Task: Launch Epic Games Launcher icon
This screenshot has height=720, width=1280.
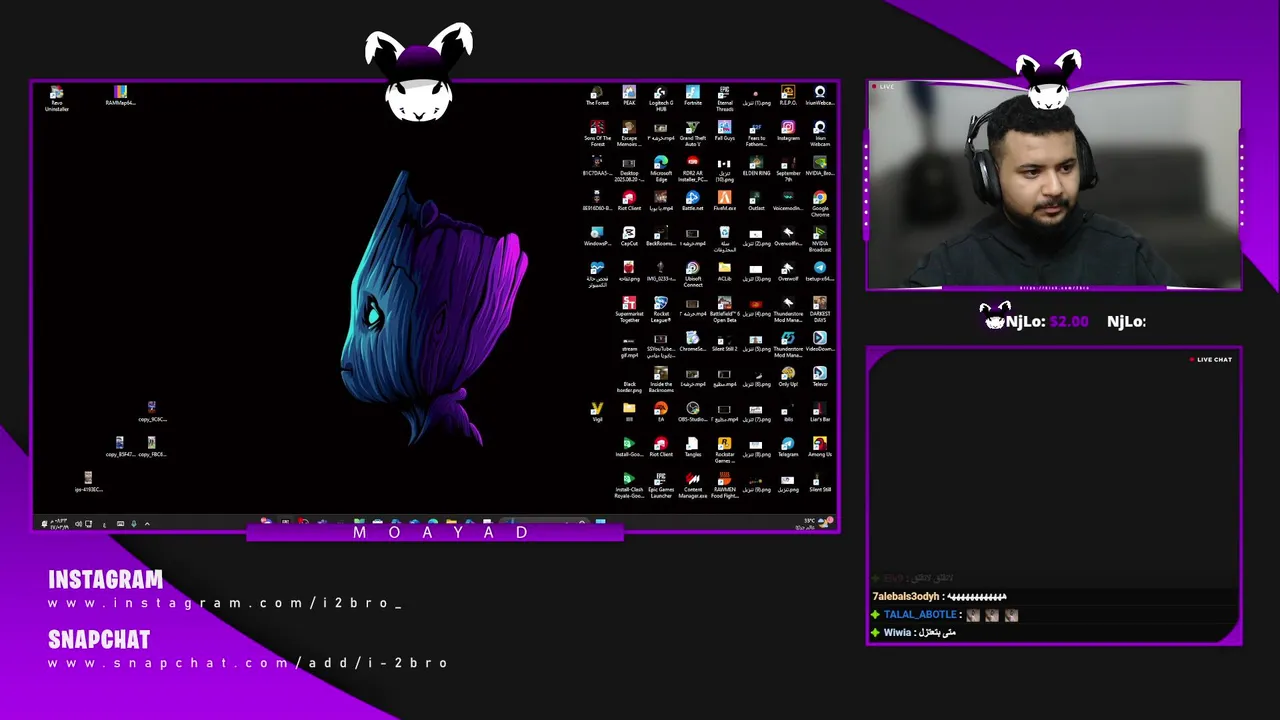Action: (661, 484)
